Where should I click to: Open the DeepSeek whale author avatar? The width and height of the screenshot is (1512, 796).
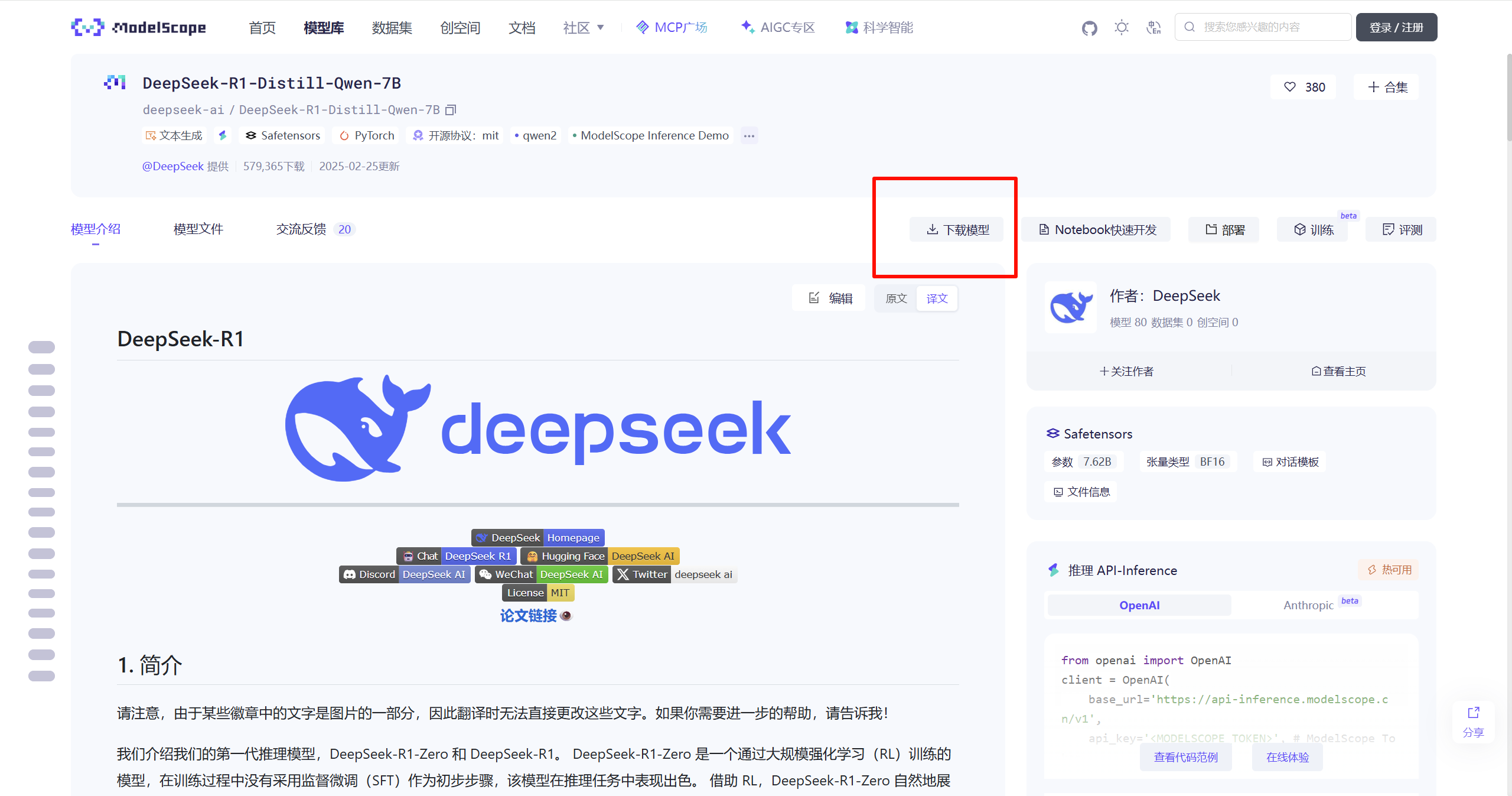(x=1071, y=307)
